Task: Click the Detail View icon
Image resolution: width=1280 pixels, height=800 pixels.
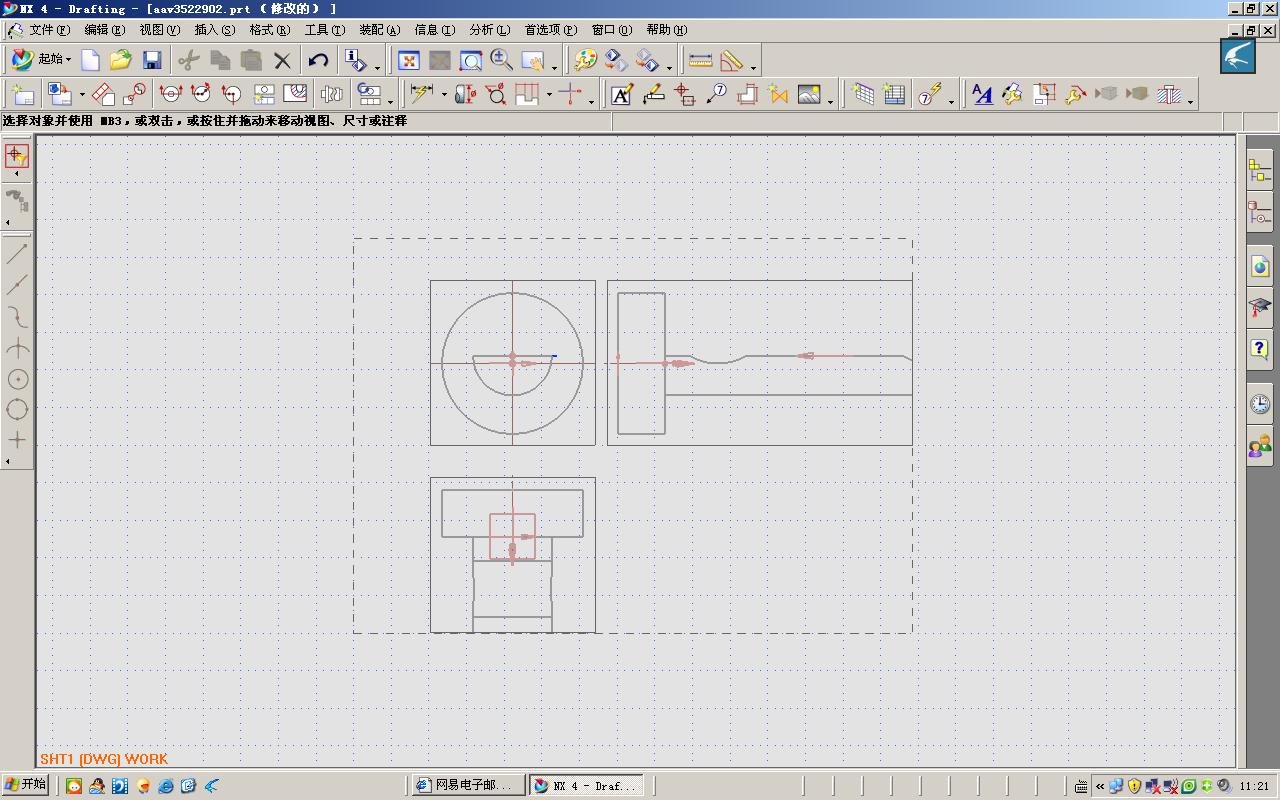Action: [134, 94]
